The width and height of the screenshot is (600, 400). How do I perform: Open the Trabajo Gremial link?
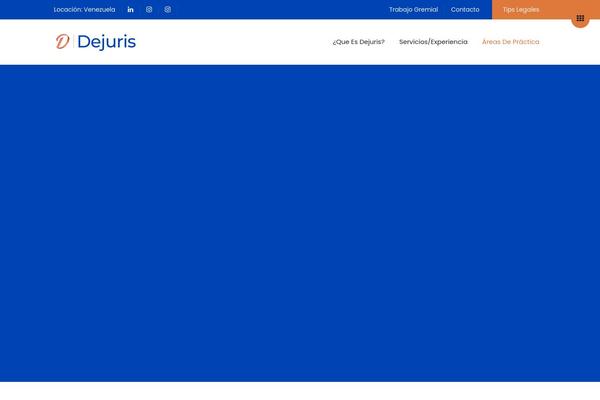413,10
